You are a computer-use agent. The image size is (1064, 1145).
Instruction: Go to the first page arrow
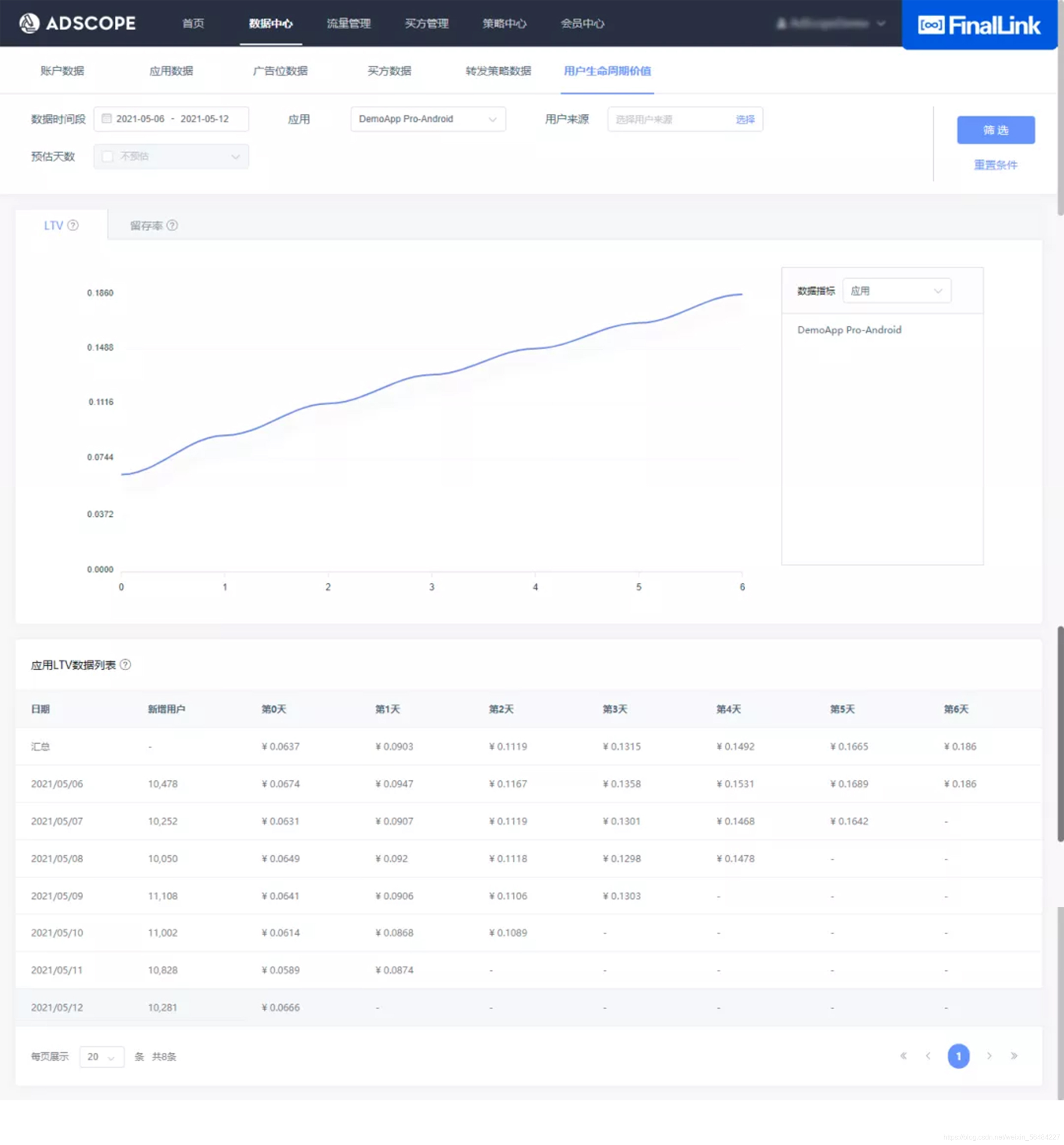coord(904,1056)
